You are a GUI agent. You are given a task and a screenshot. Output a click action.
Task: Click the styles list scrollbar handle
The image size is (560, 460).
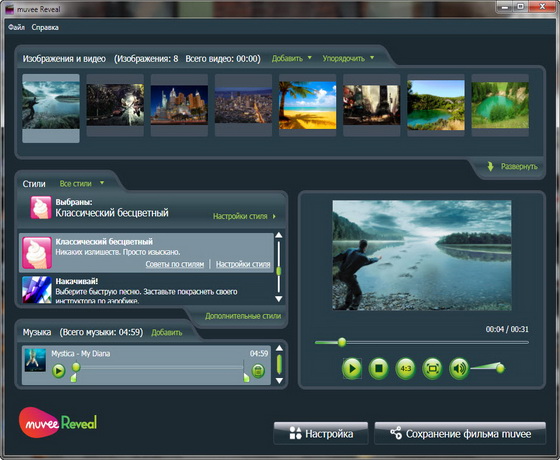(279, 271)
